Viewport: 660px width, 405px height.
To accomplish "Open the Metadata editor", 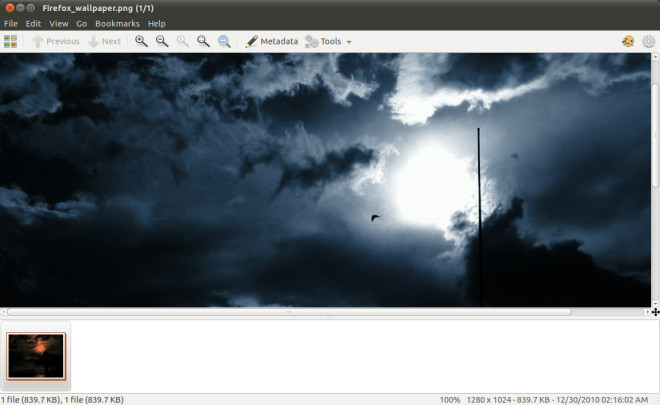I will tap(271, 41).
